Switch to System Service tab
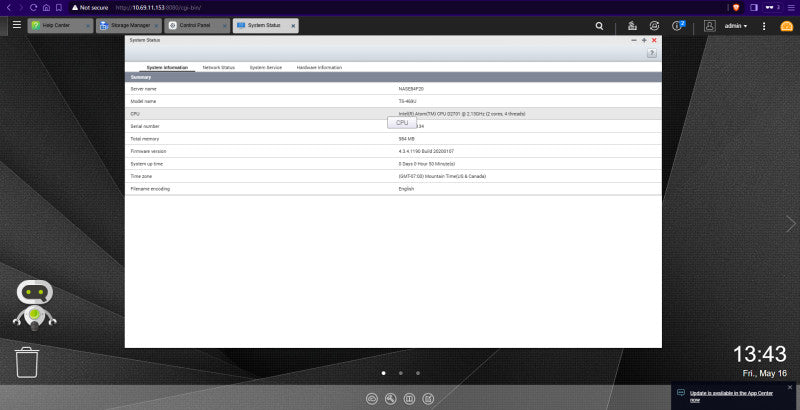Image resolution: width=800 pixels, height=410 pixels. tap(265, 67)
